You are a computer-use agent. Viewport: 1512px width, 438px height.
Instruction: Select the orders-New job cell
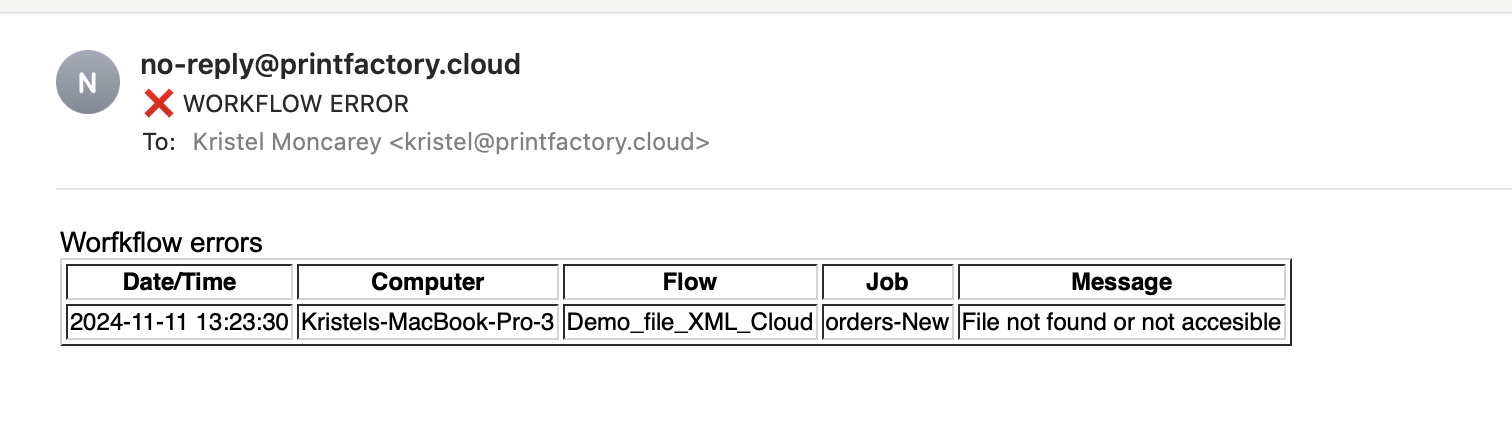pyautogui.click(x=887, y=322)
